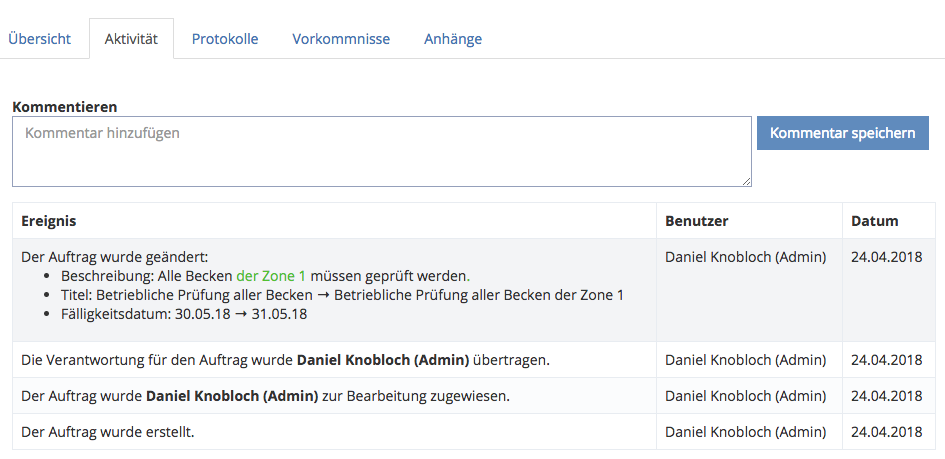945x459 pixels.
Task: Click the 'Der Auftrag wurde geändert:' text
Action: 114,257
